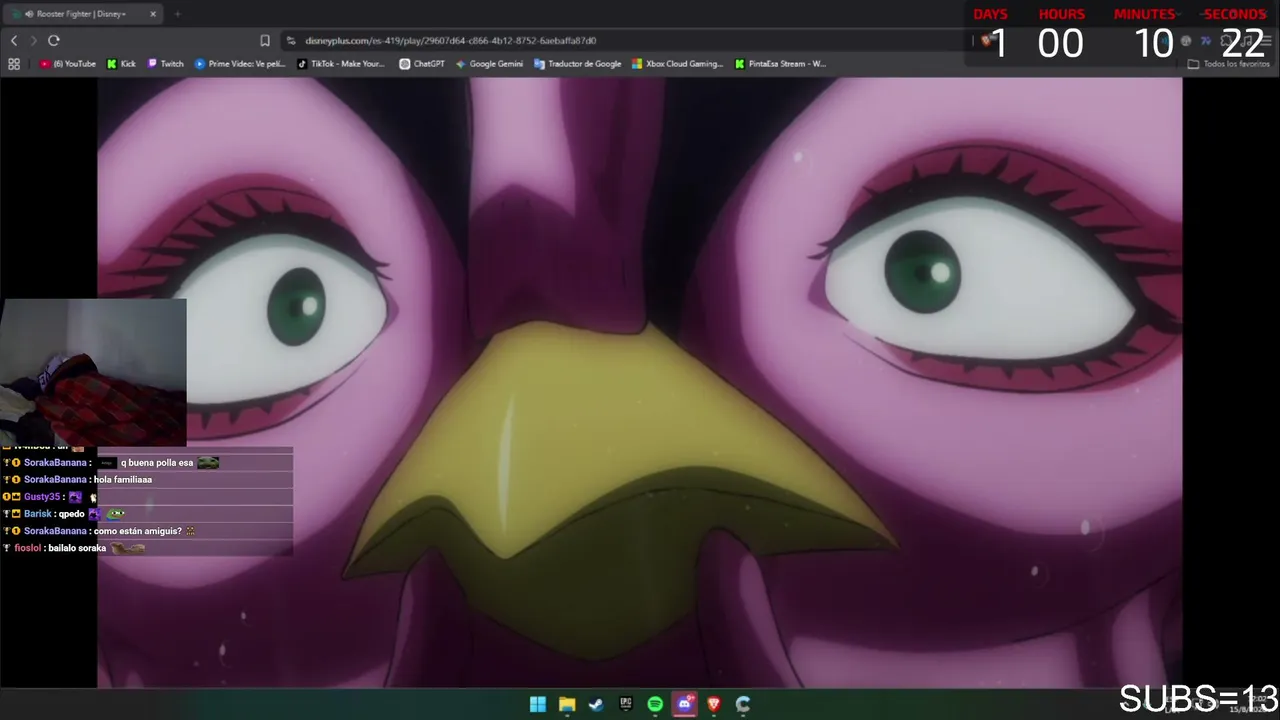Screen dimensions: 1280x720
Task: Click the "como están amiguis?" chat message
Action: coord(138,531)
